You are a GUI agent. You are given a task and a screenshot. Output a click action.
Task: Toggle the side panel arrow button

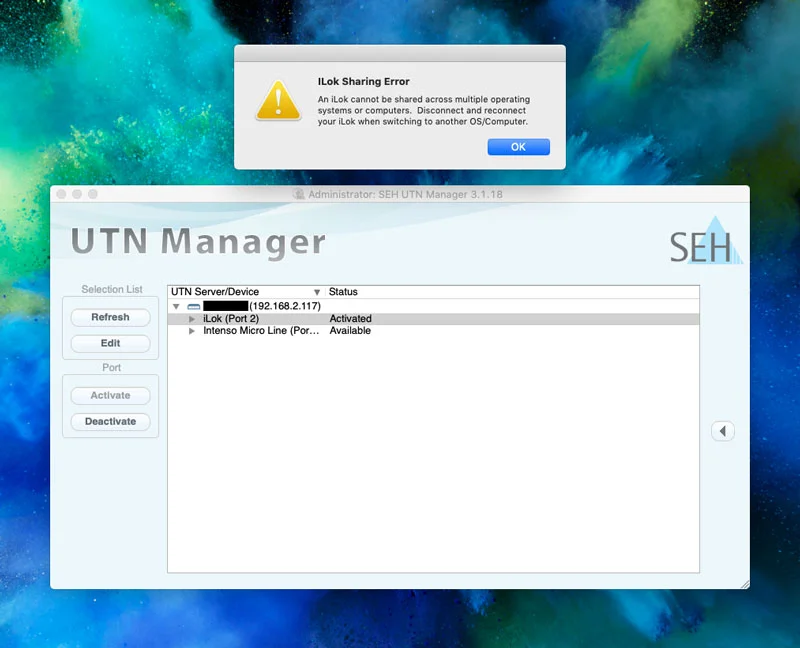coord(722,431)
